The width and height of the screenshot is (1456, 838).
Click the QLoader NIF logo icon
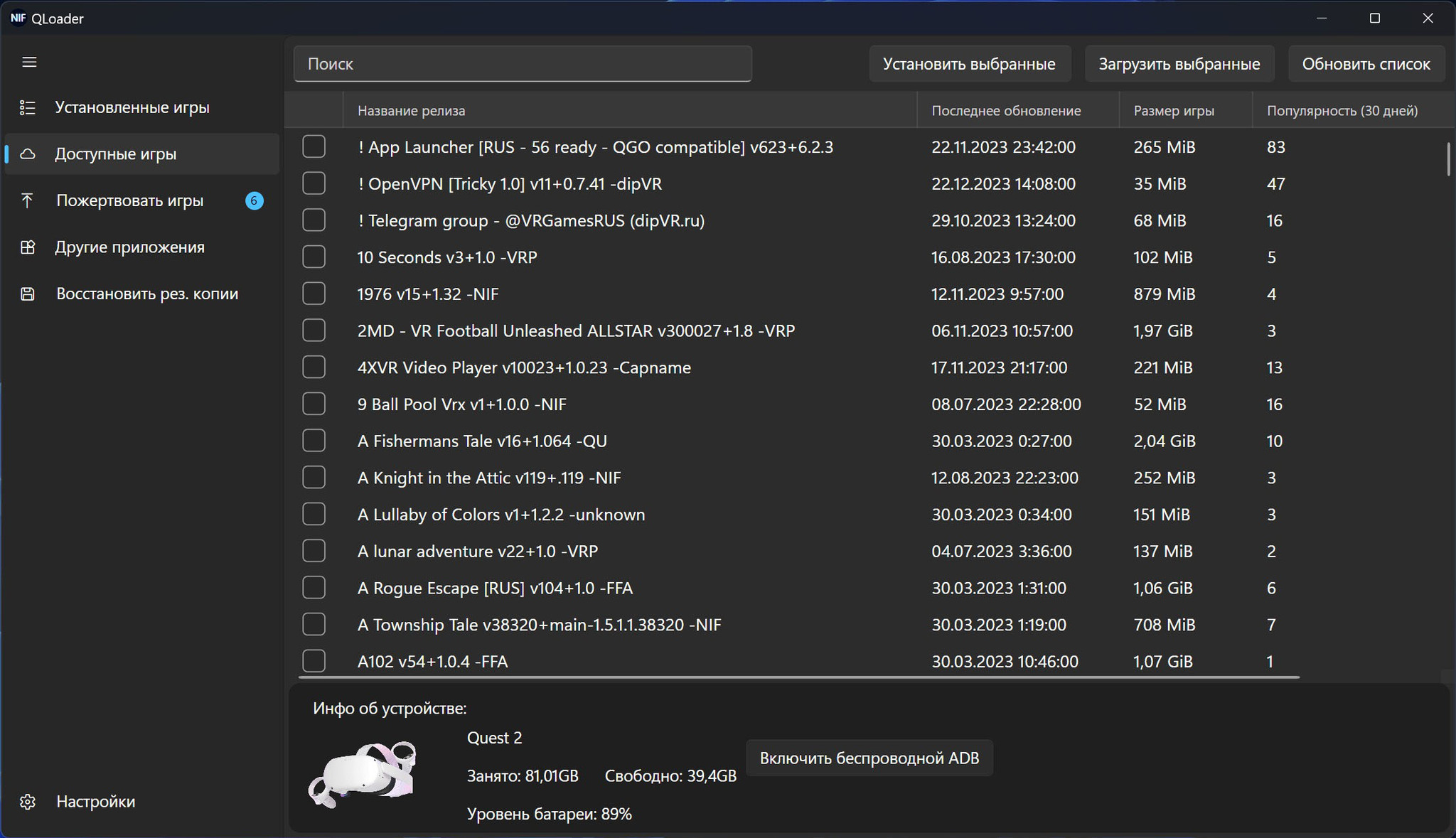(18, 18)
